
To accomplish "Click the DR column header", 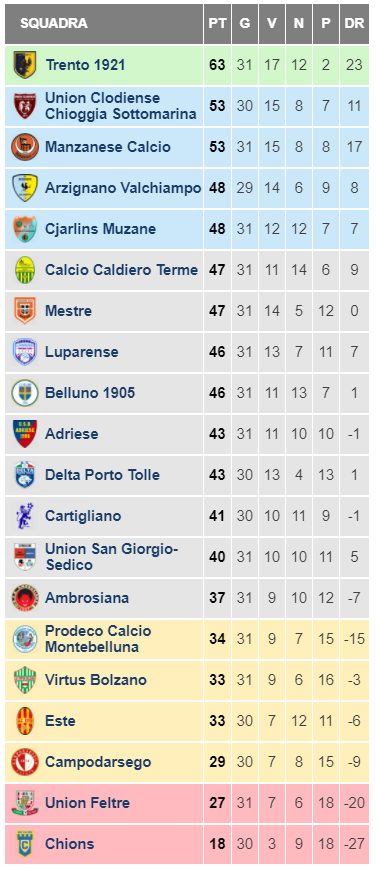I will pos(354,23).
